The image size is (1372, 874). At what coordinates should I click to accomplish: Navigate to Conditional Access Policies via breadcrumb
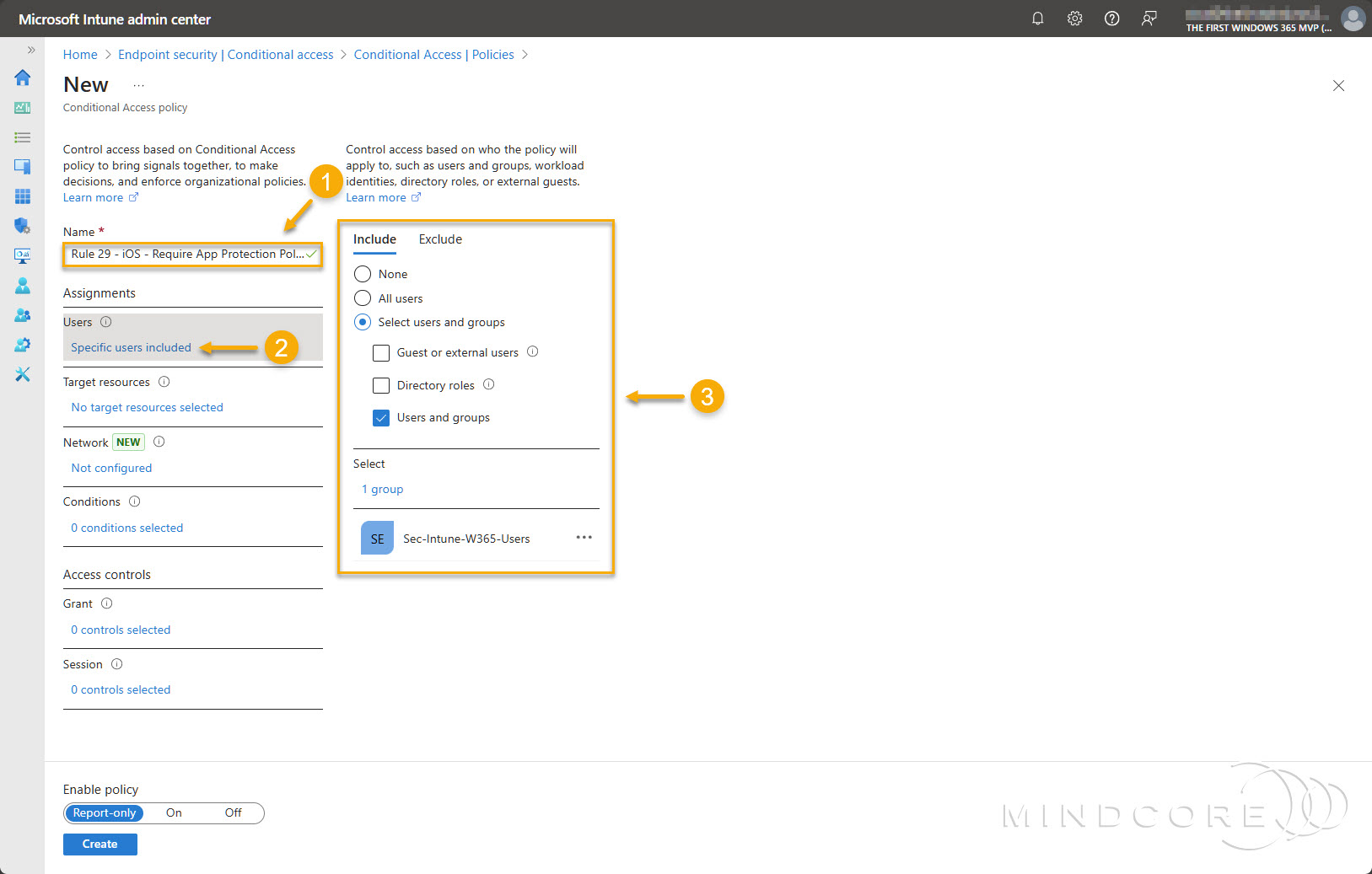pyautogui.click(x=435, y=54)
